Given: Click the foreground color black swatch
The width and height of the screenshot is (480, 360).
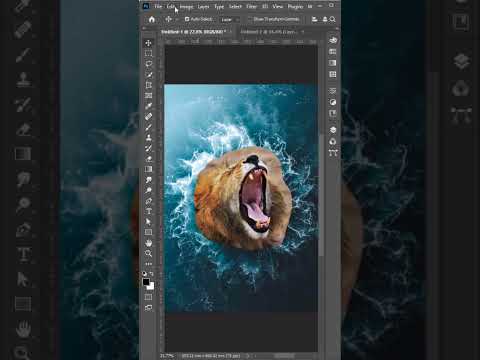Looking at the screenshot, I should [x=146, y=282].
